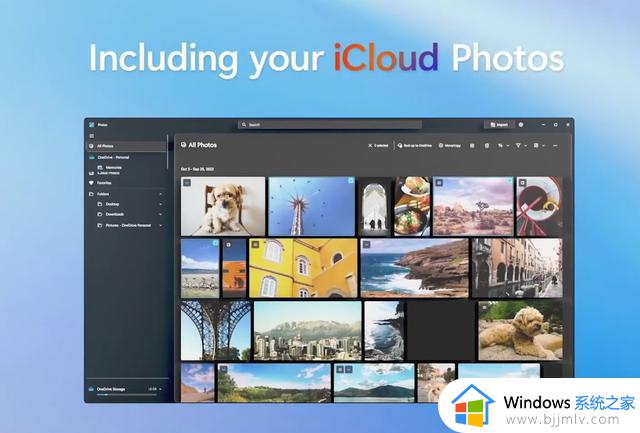Toggle the hamburger navigation menu

91,136
